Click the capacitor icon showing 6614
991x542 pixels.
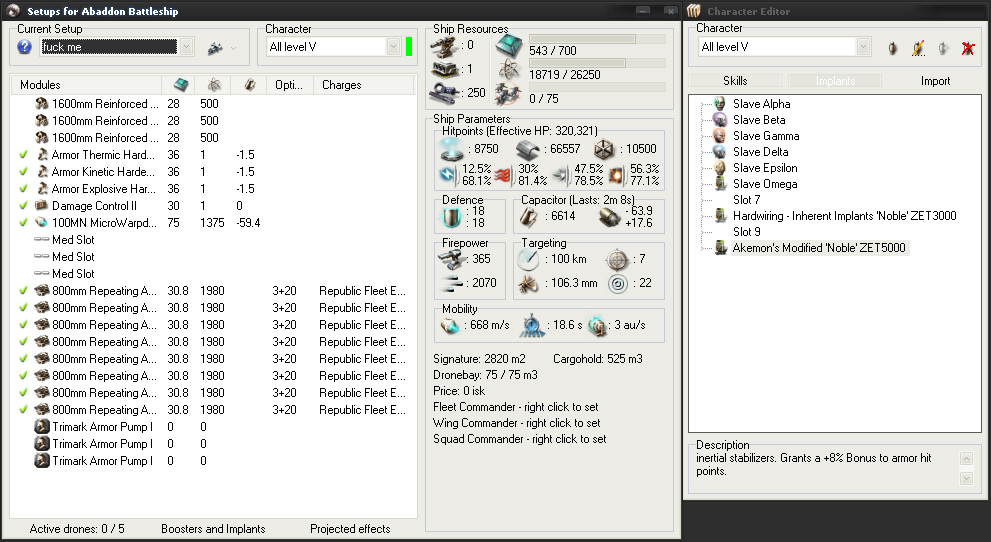point(528,217)
